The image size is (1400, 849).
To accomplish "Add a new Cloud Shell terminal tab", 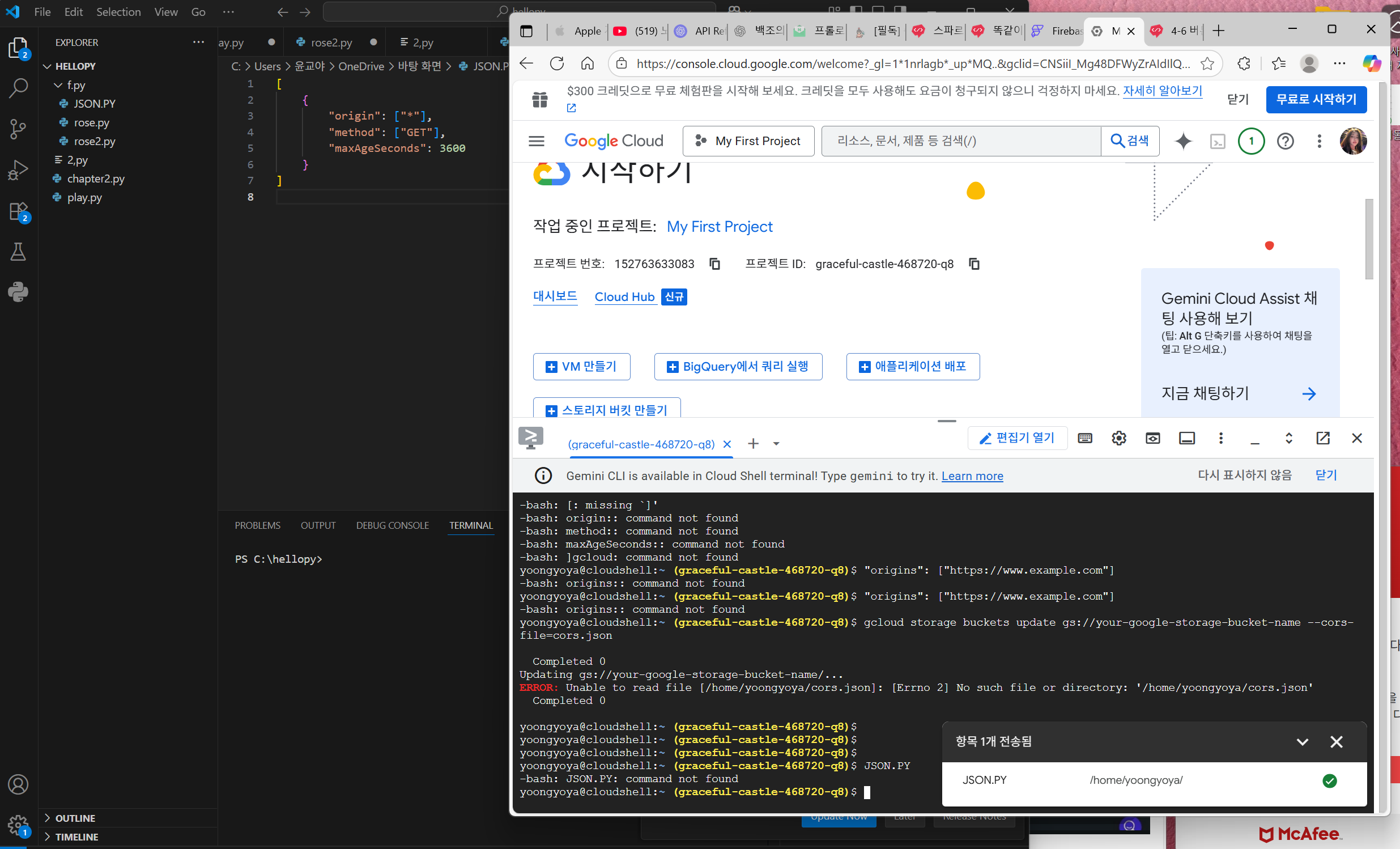I will [753, 444].
